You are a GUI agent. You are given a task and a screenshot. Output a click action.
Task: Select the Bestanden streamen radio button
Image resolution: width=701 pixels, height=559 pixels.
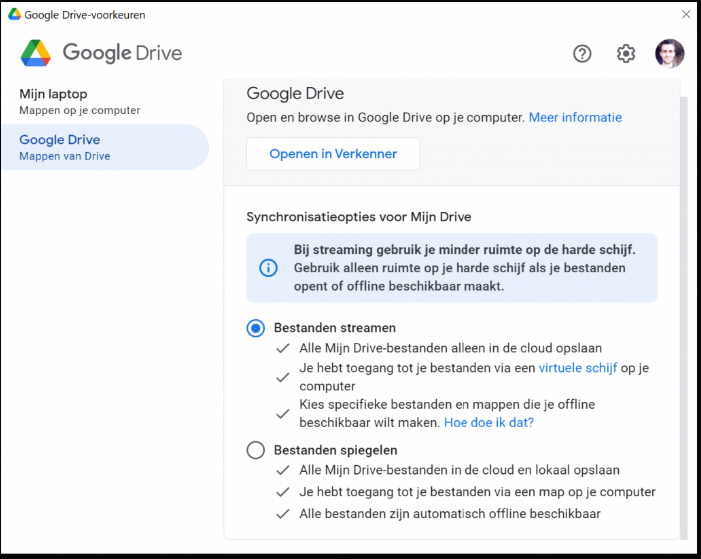point(256,328)
